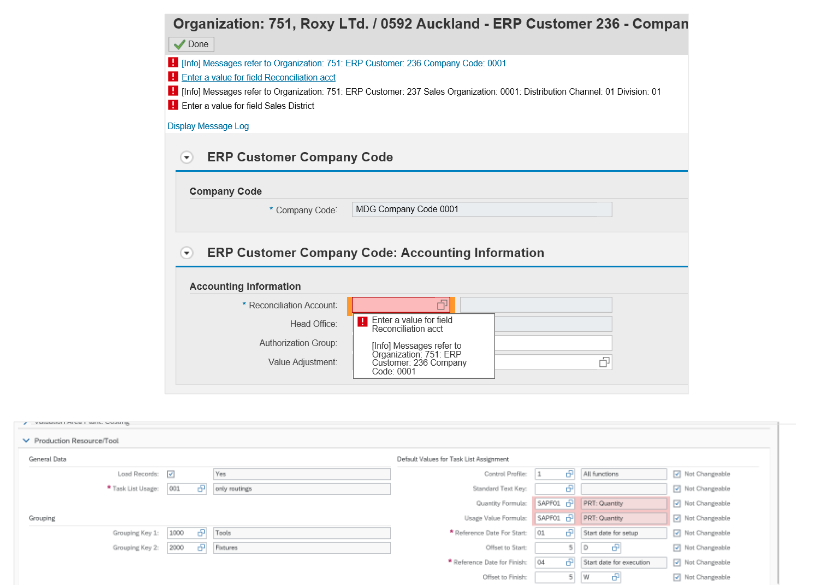This screenshot has width=820, height=585.
Task: Select the Info message for ERP Customer 237
Action: pos(421,91)
